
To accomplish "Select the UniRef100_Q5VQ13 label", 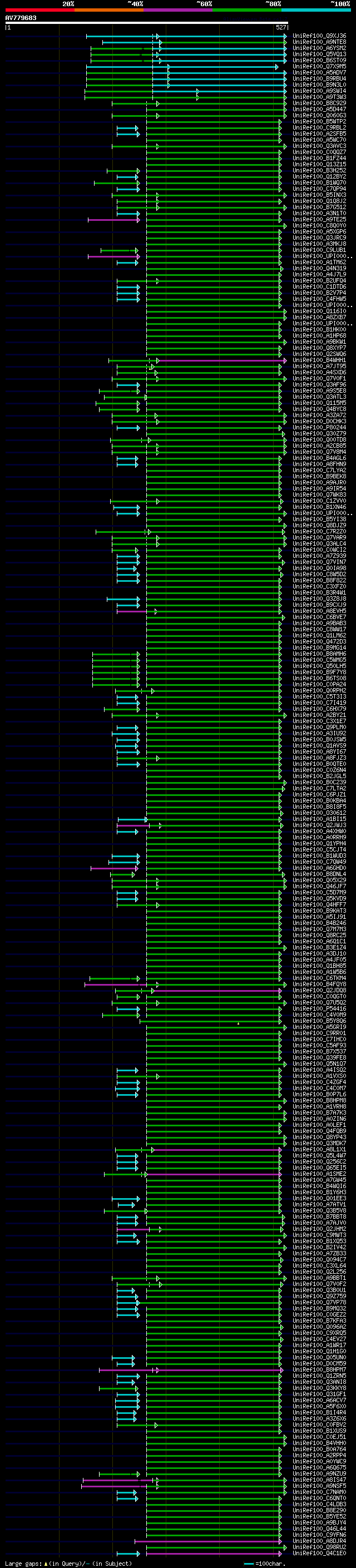I will [319, 54].
